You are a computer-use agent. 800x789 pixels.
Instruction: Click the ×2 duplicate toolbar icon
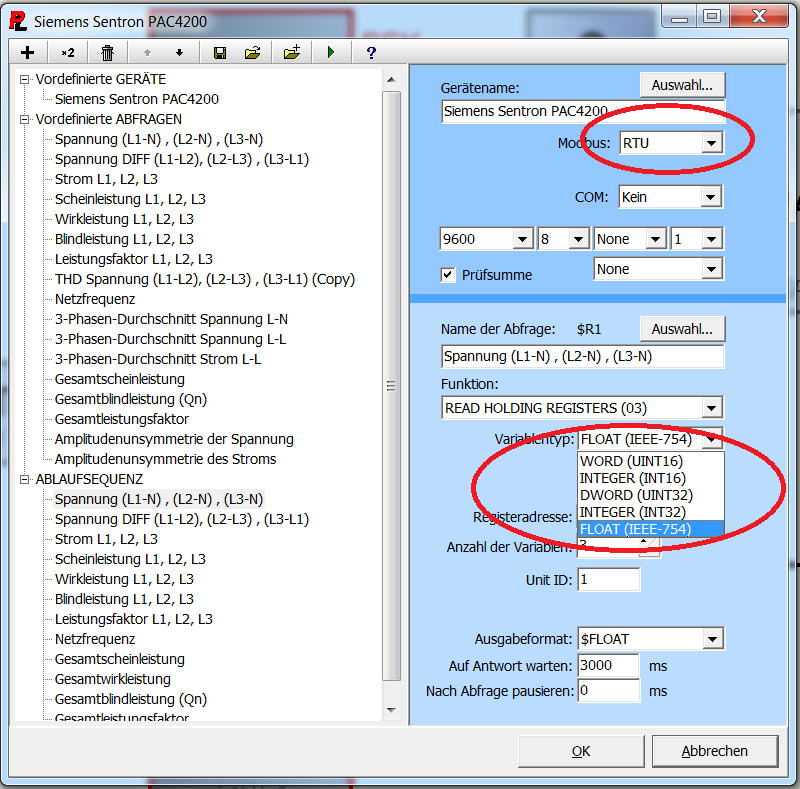click(67, 53)
